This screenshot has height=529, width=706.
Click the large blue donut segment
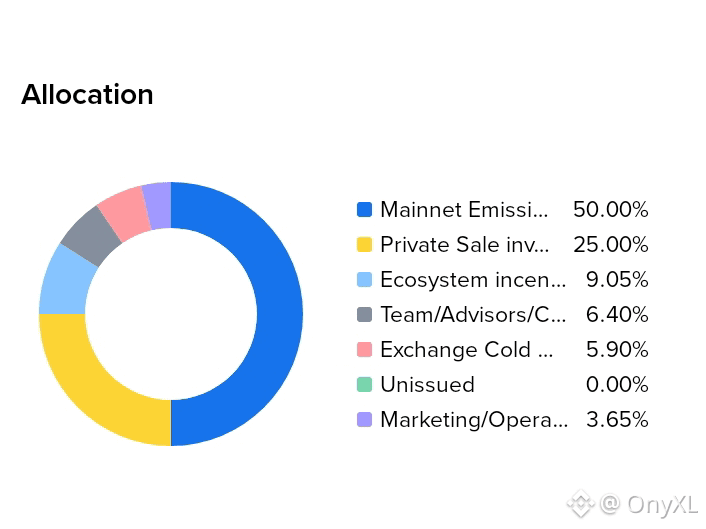tap(280, 314)
